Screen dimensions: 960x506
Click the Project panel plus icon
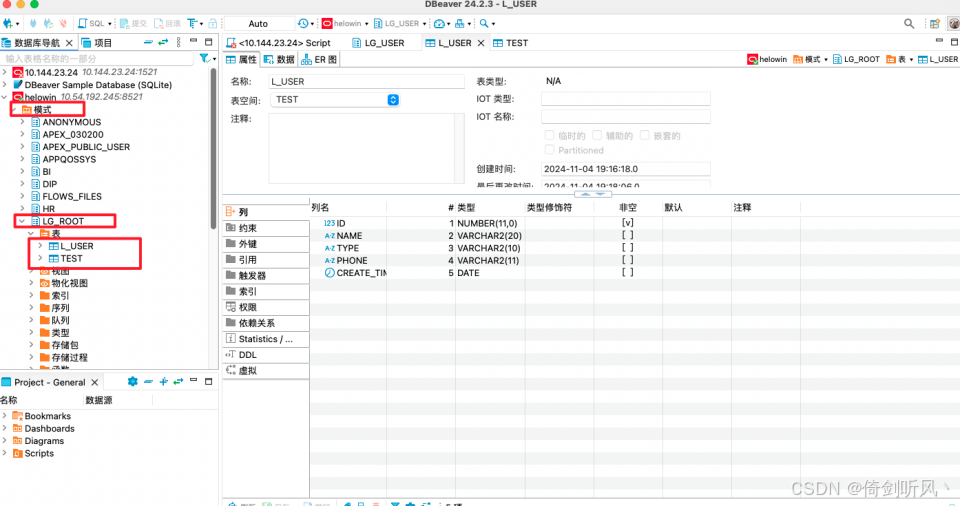[163, 382]
